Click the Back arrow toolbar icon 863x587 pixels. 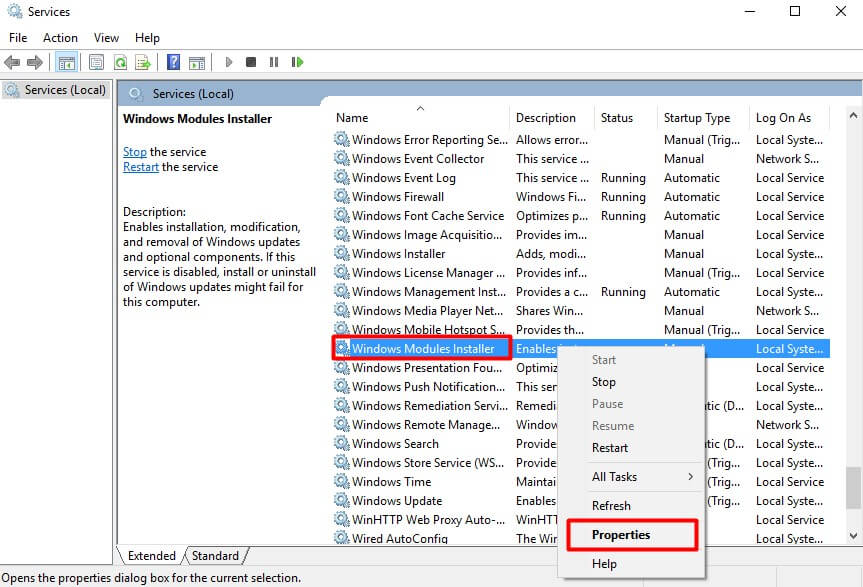click(x=12, y=62)
